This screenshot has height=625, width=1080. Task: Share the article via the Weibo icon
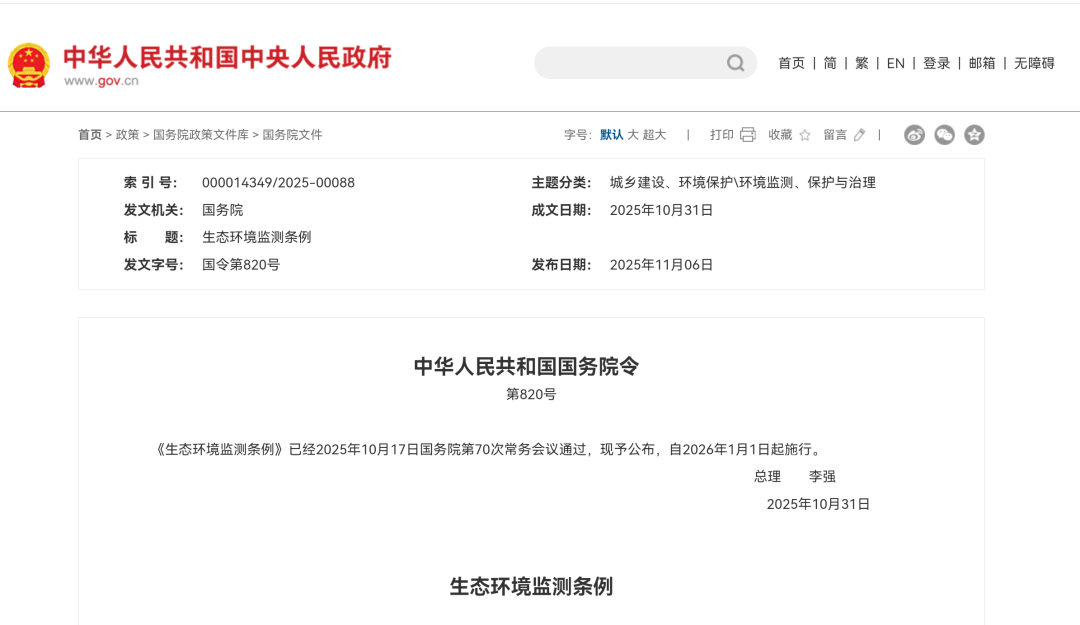pyautogui.click(x=913, y=134)
